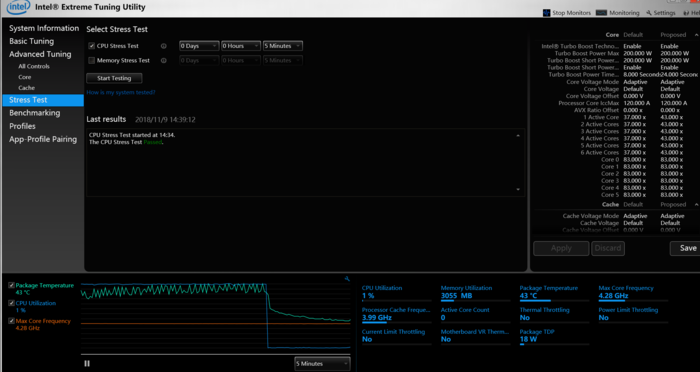
Task: Go to the Benchmarking section
Action: [x=34, y=113]
